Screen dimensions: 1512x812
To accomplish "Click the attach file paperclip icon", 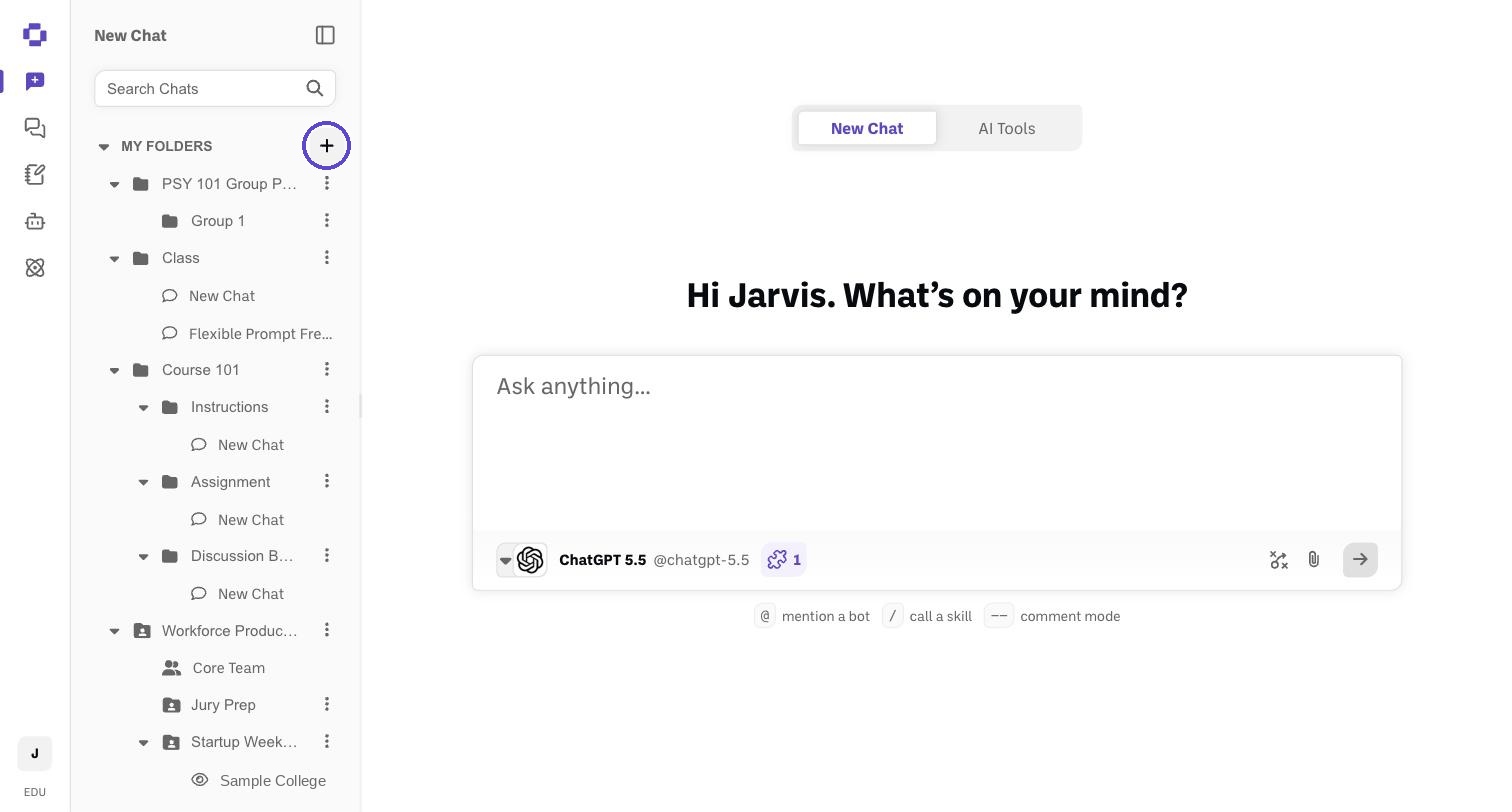I will point(1314,560).
